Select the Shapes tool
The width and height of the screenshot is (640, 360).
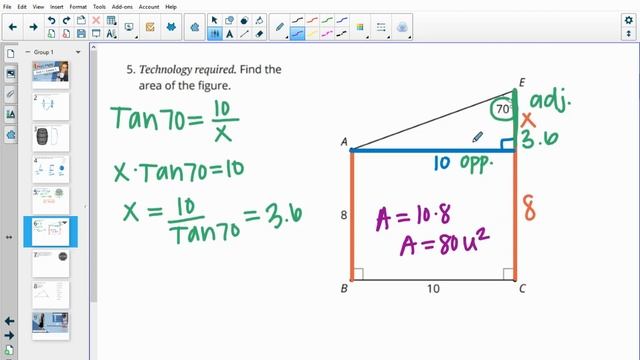(229, 20)
